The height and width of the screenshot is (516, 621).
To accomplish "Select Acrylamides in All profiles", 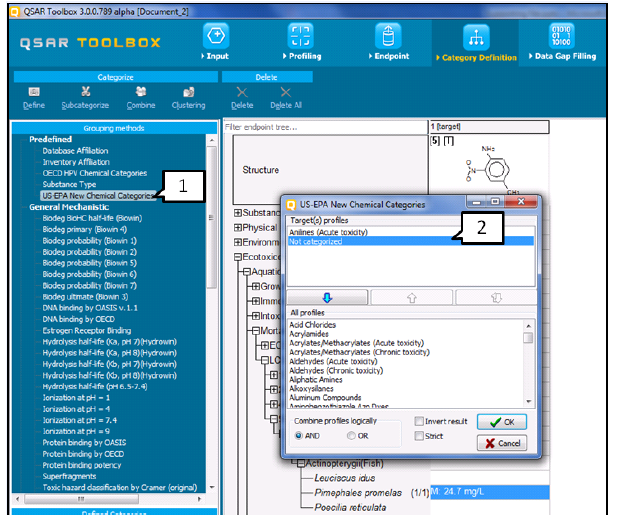I will 309,334.
